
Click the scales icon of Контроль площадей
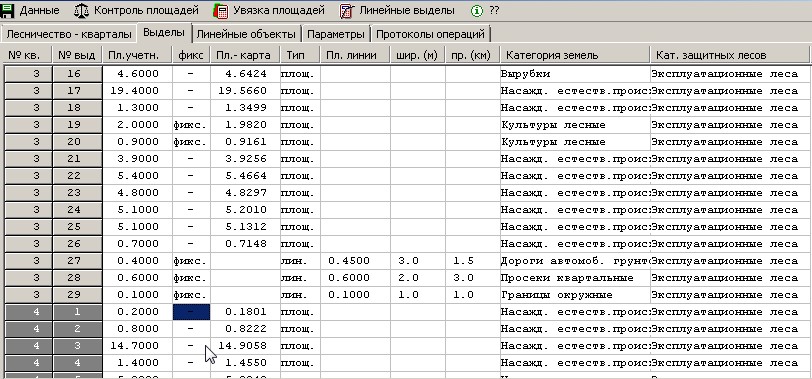click(81, 10)
